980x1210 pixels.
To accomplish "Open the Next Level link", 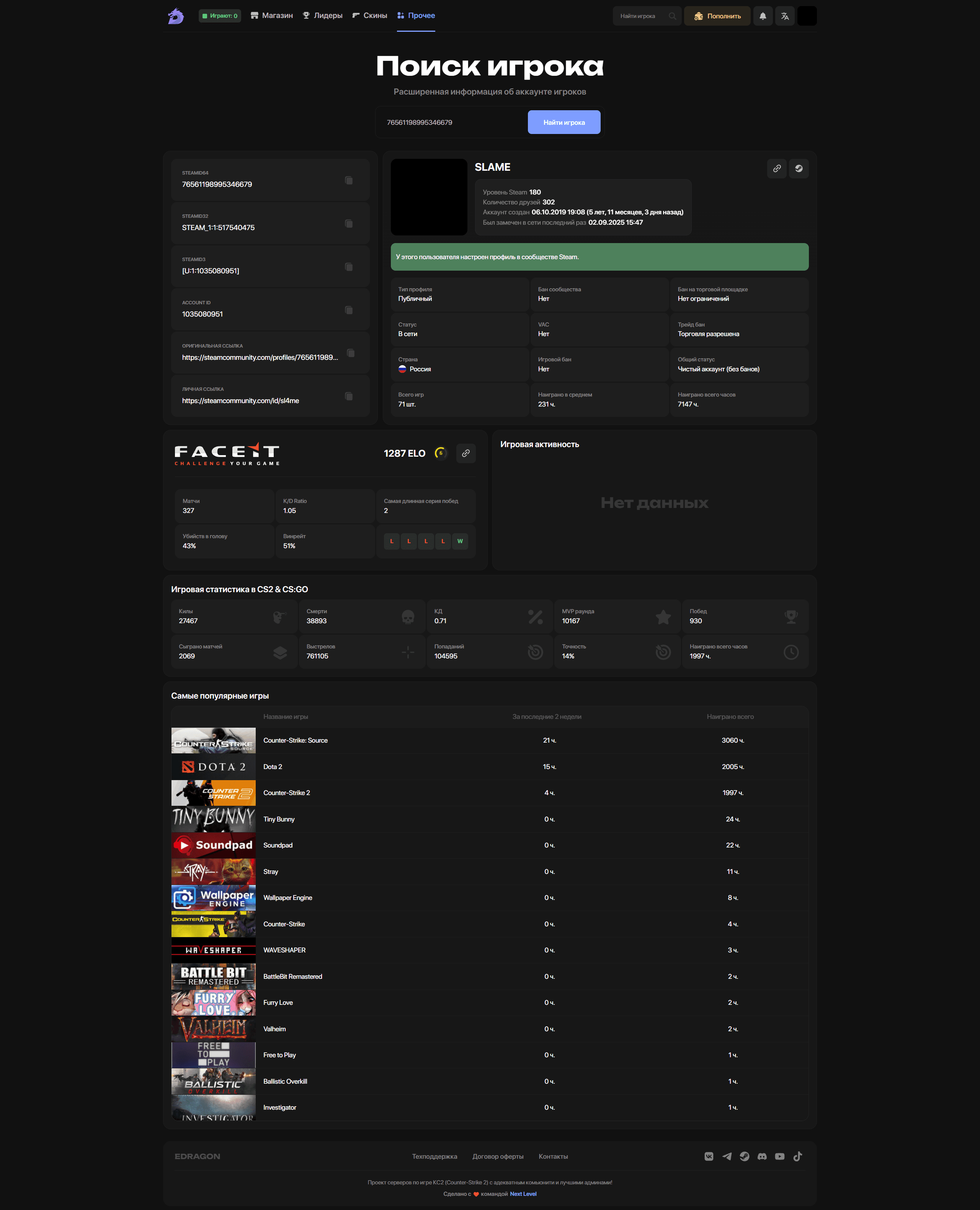I will [523, 1194].
